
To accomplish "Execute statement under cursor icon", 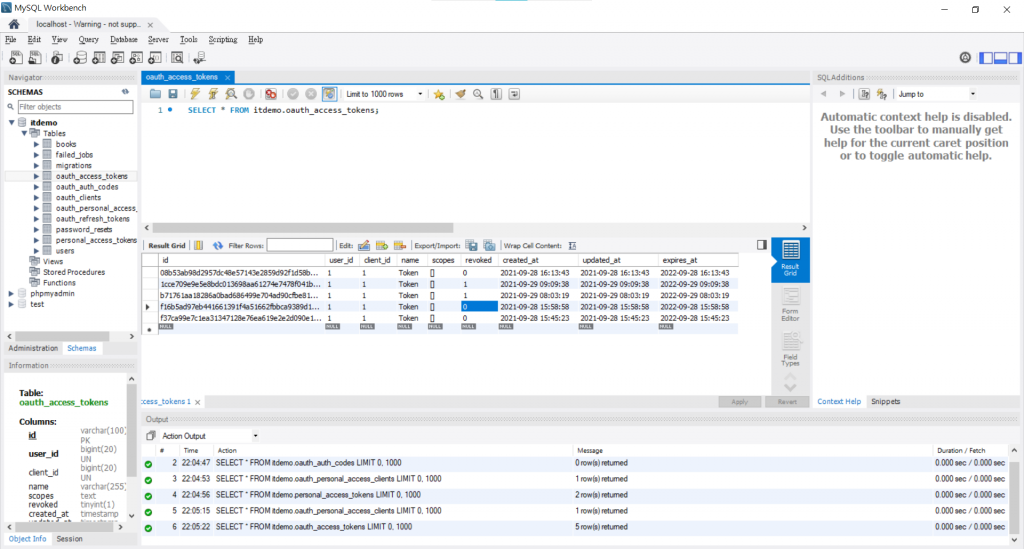I will [213, 94].
